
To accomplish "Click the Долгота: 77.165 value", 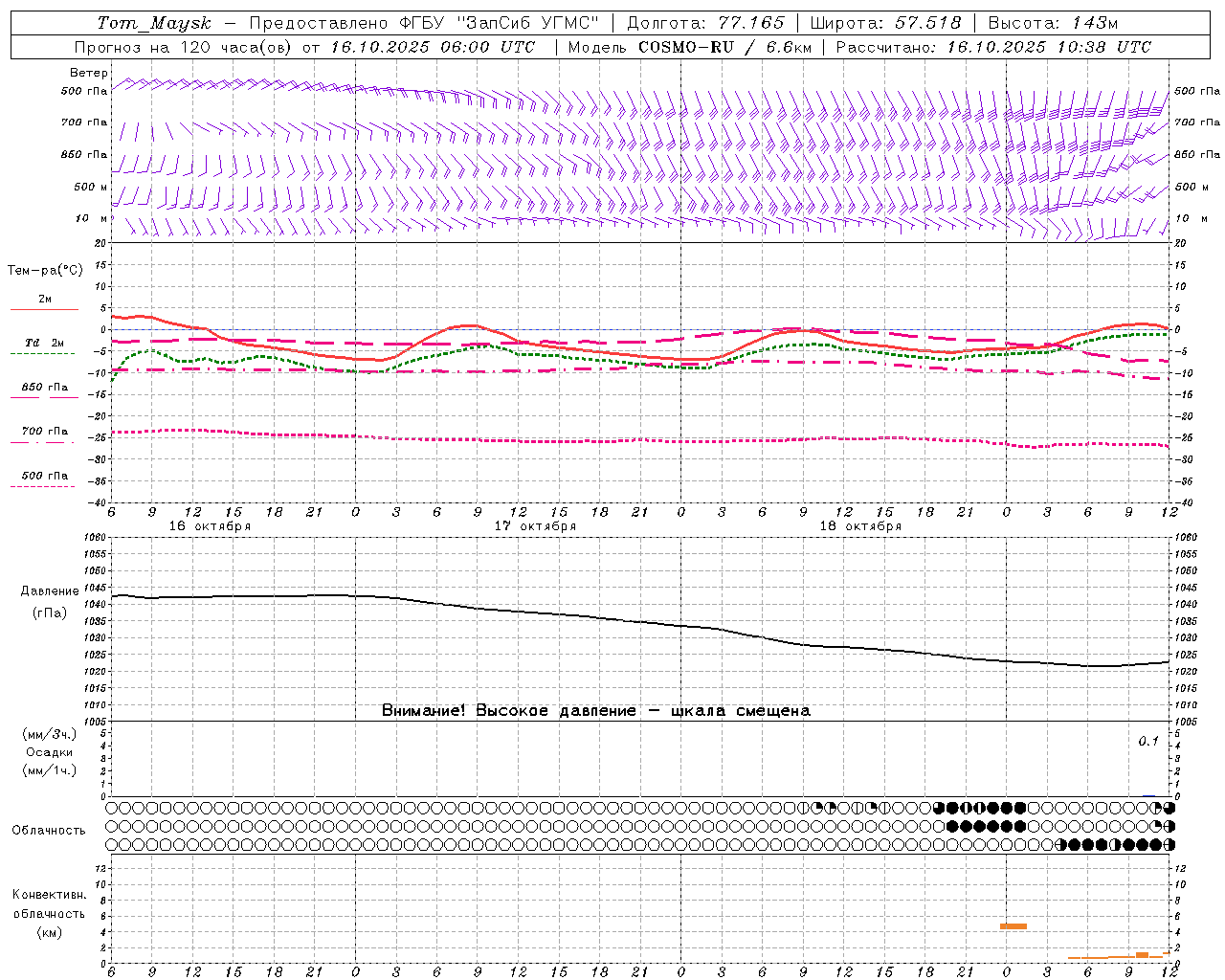I will pos(704,23).
